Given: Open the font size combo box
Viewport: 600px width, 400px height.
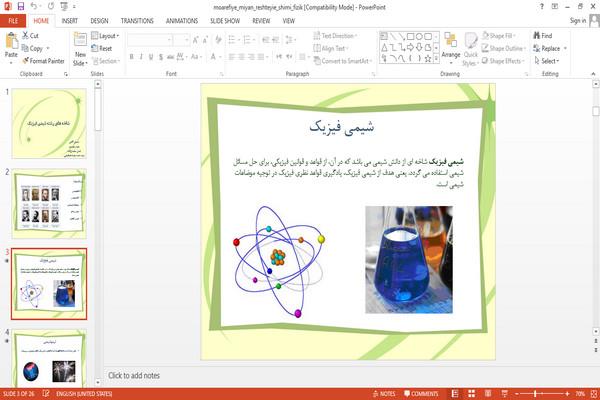Looking at the screenshot, I should 181,39.
